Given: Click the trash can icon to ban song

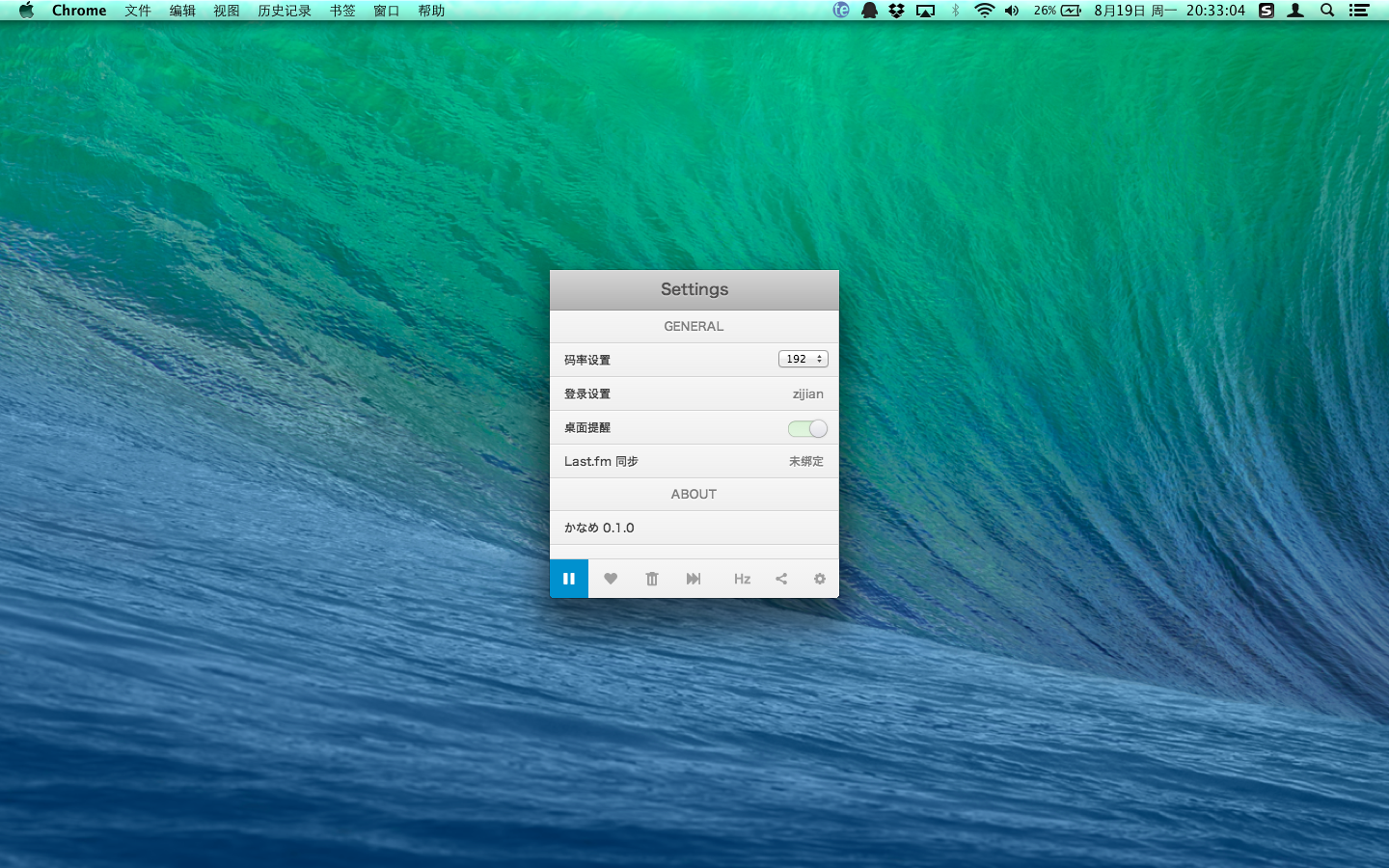Looking at the screenshot, I should [x=652, y=579].
